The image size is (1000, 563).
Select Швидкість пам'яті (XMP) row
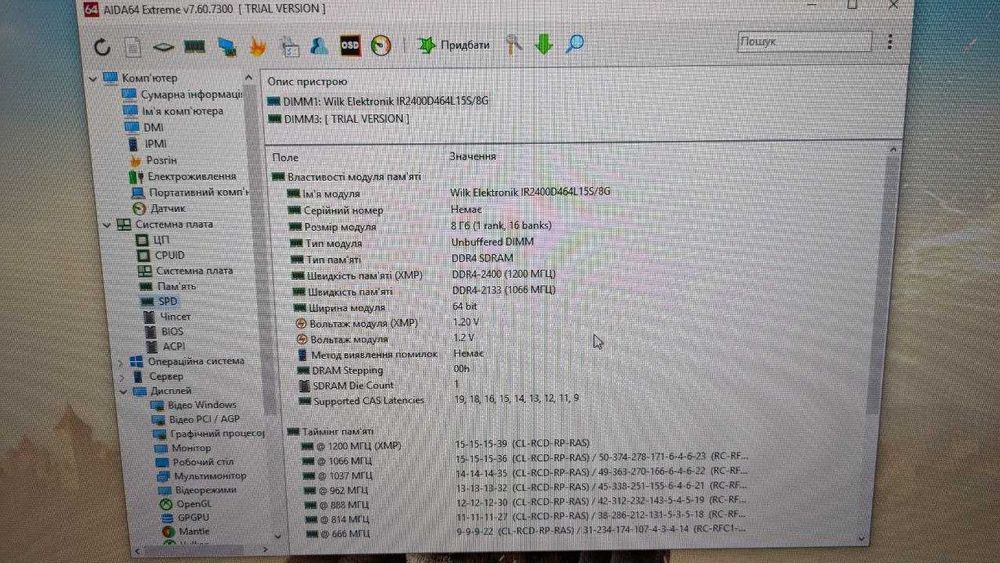(x=365, y=276)
